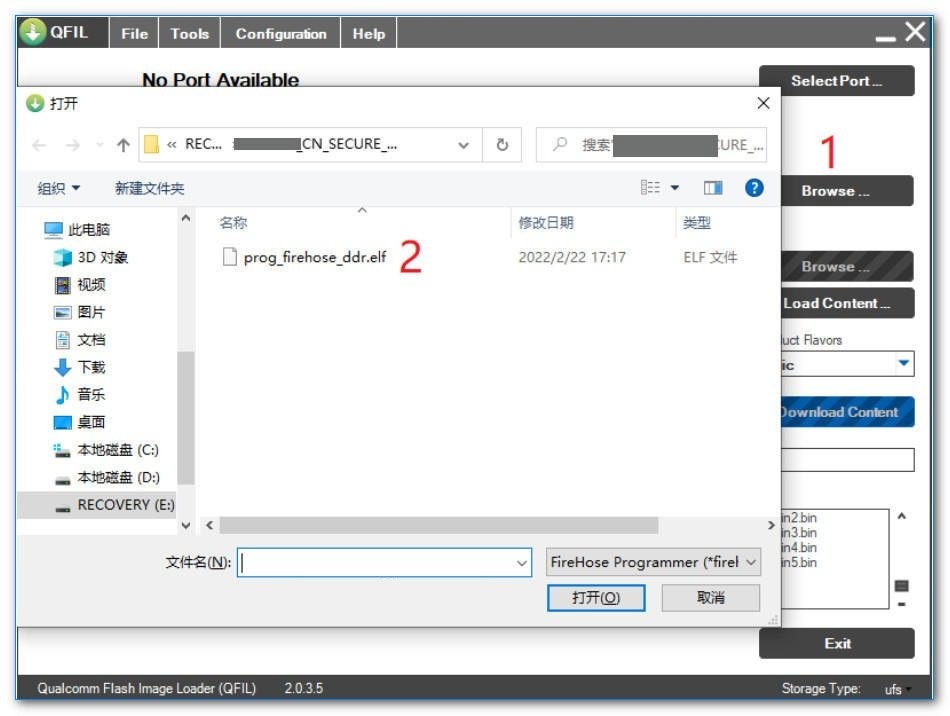Click the QFIL logo icon
The image size is (950, 716).
tap(33, 32)
